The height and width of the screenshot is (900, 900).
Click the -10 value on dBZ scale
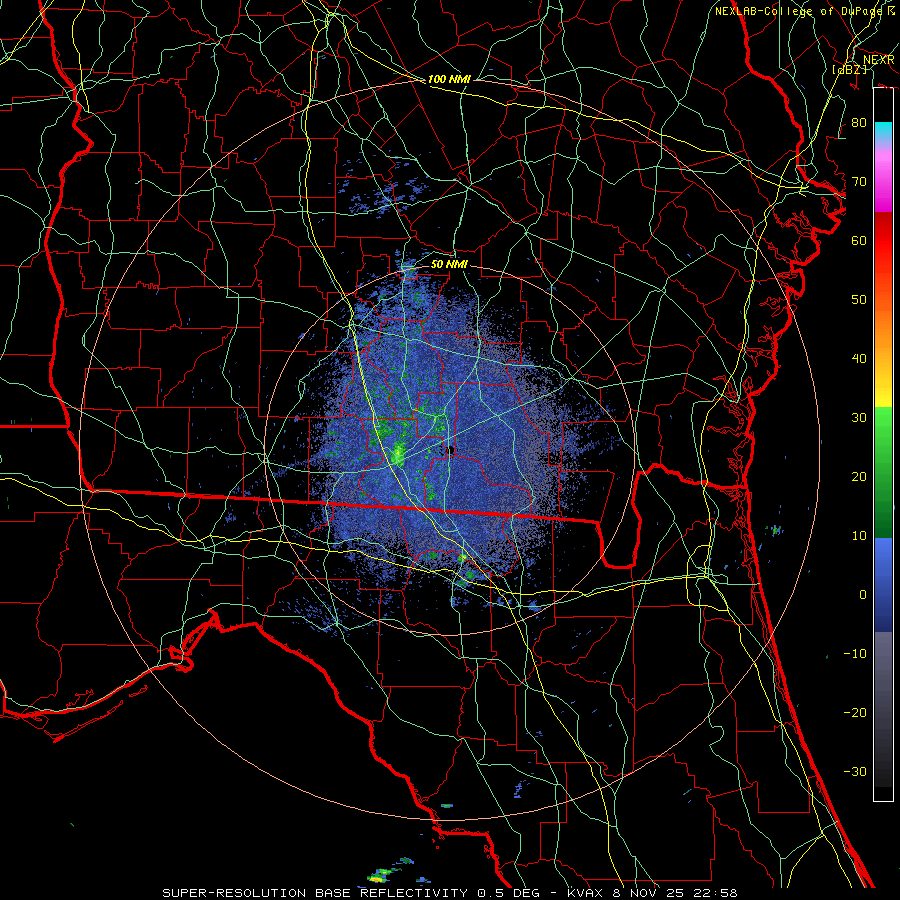(855, 654)
